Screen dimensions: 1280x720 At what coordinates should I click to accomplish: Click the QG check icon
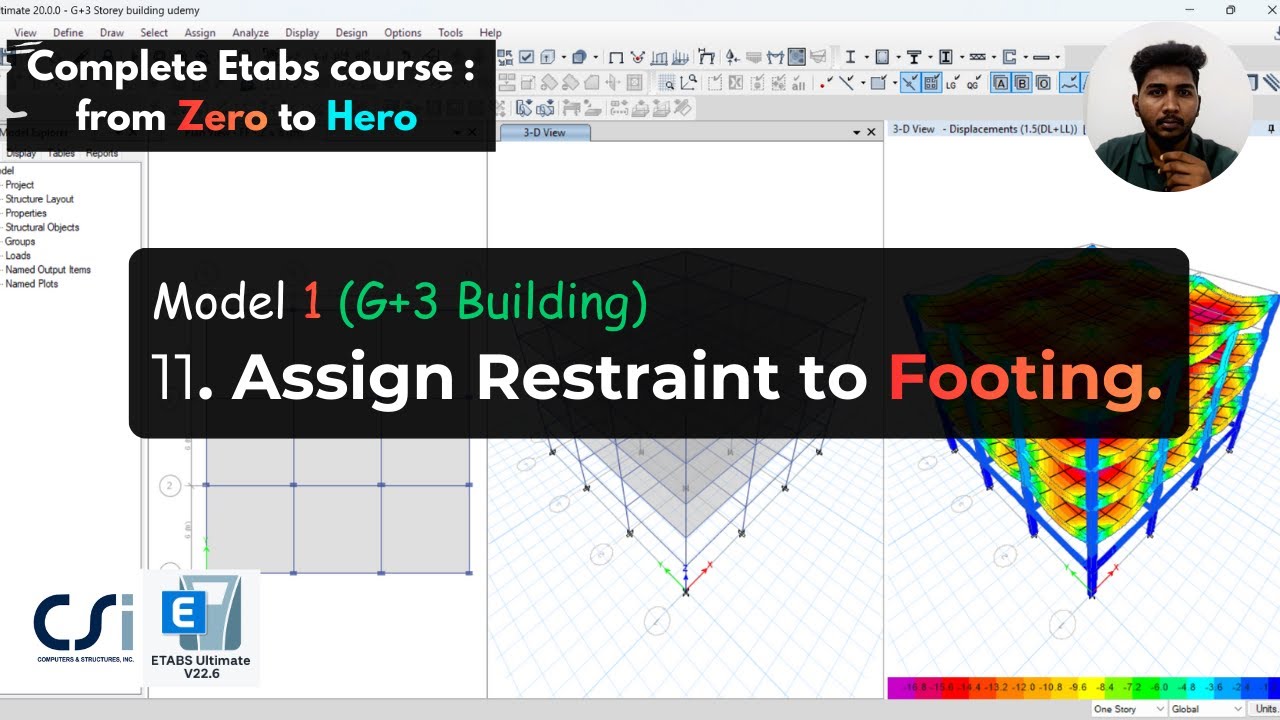pos(974,83)
